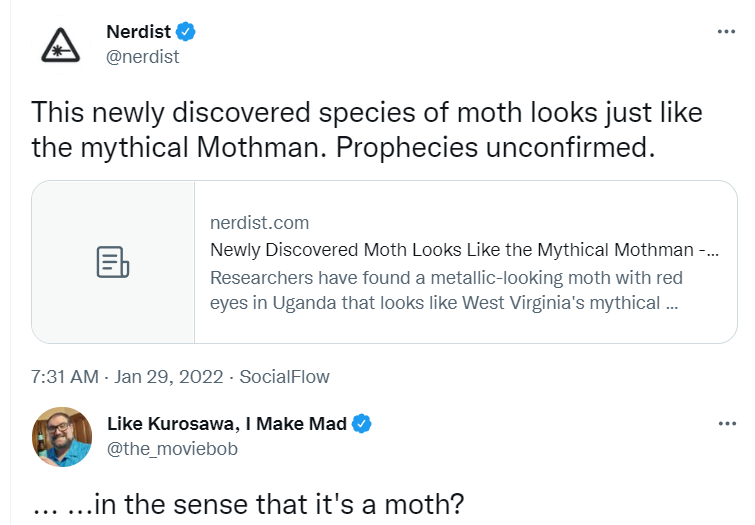755x525 pixels.
Task: Visit the @the_moviebob handle profile
Action: click(x=172, y=449)
